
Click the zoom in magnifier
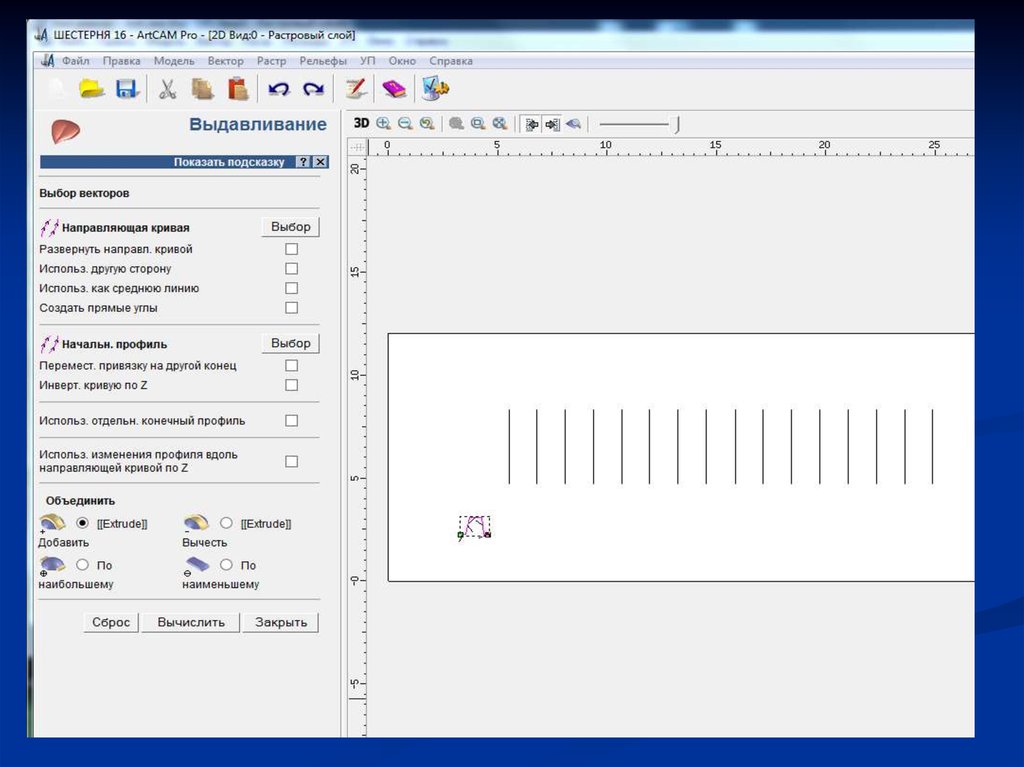[384, 124]
